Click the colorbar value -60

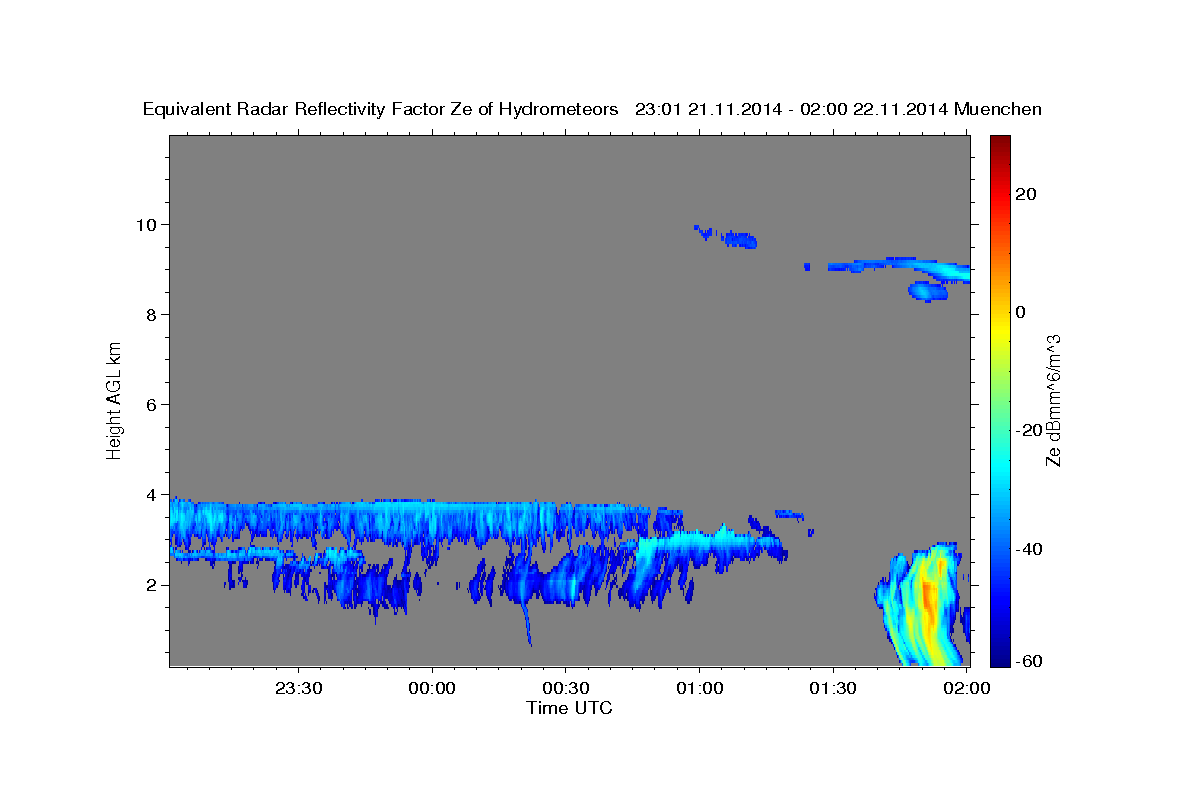(x=1030, y=661)
